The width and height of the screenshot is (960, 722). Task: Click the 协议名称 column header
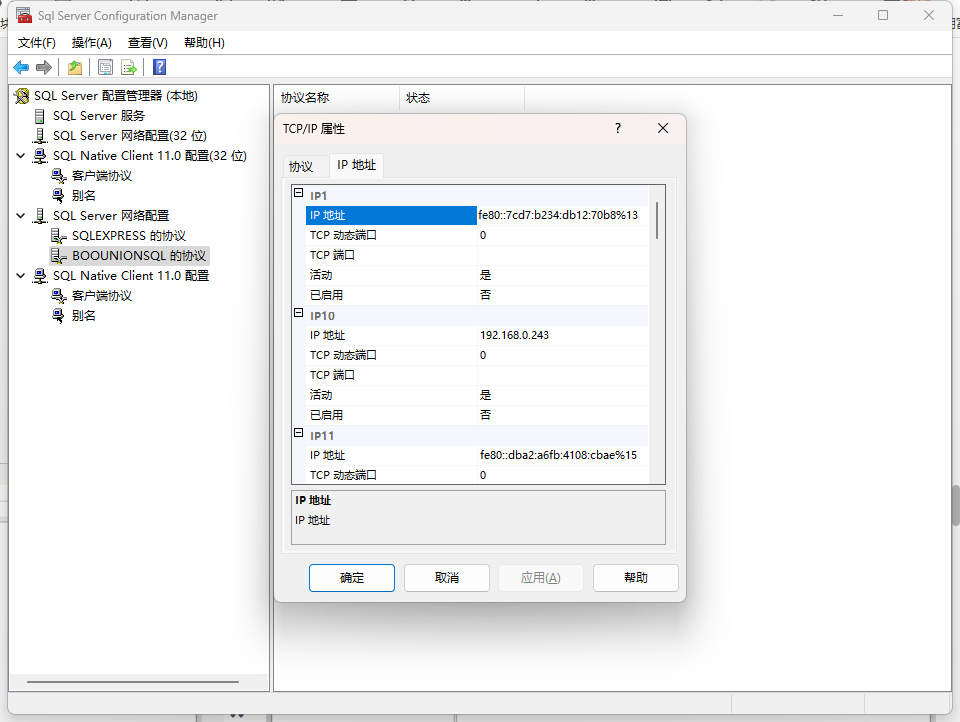[337, 98]
